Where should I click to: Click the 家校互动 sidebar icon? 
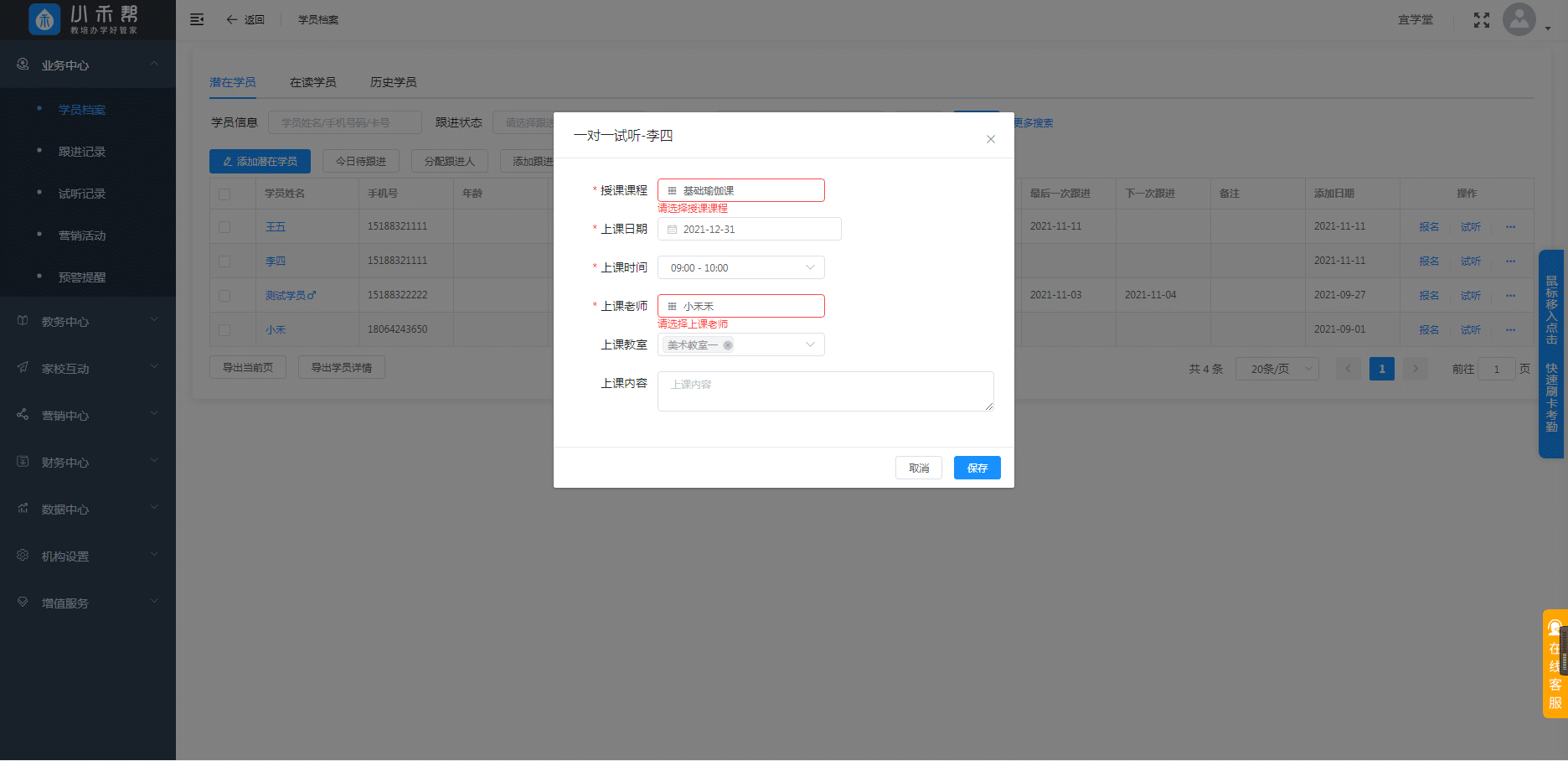pyautogui.click(x=23, y=368)
